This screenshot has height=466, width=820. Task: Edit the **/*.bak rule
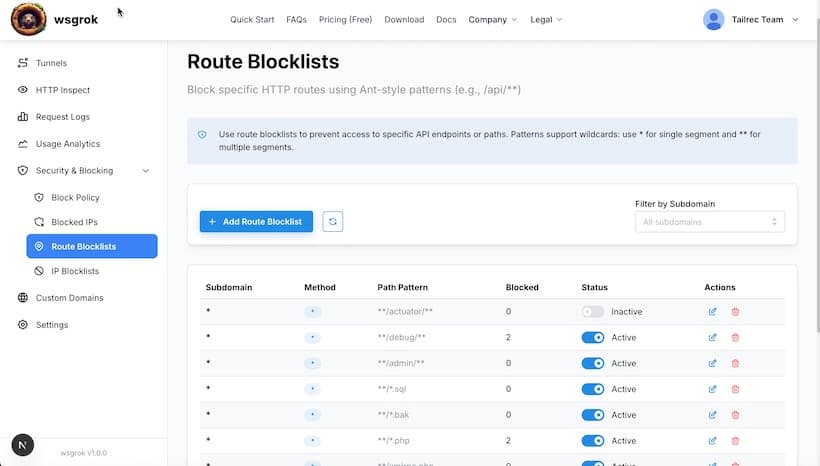[x=712, y=415]
